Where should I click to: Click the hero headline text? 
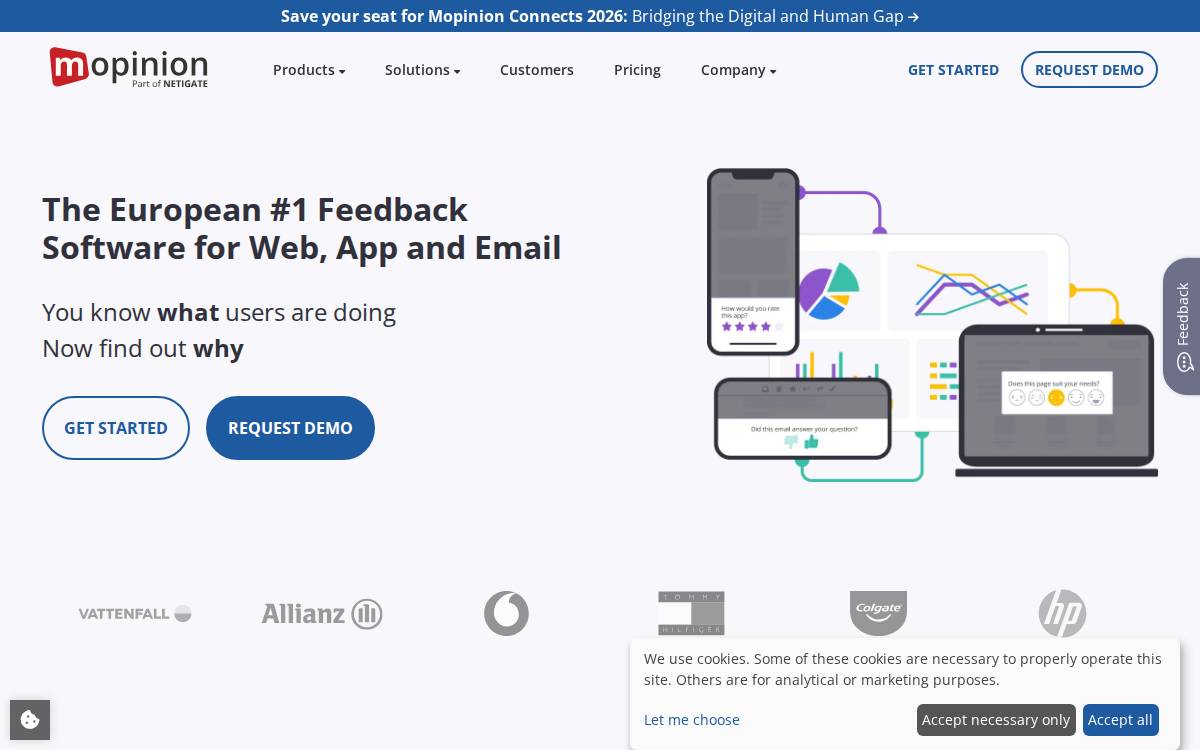point(302,228)
